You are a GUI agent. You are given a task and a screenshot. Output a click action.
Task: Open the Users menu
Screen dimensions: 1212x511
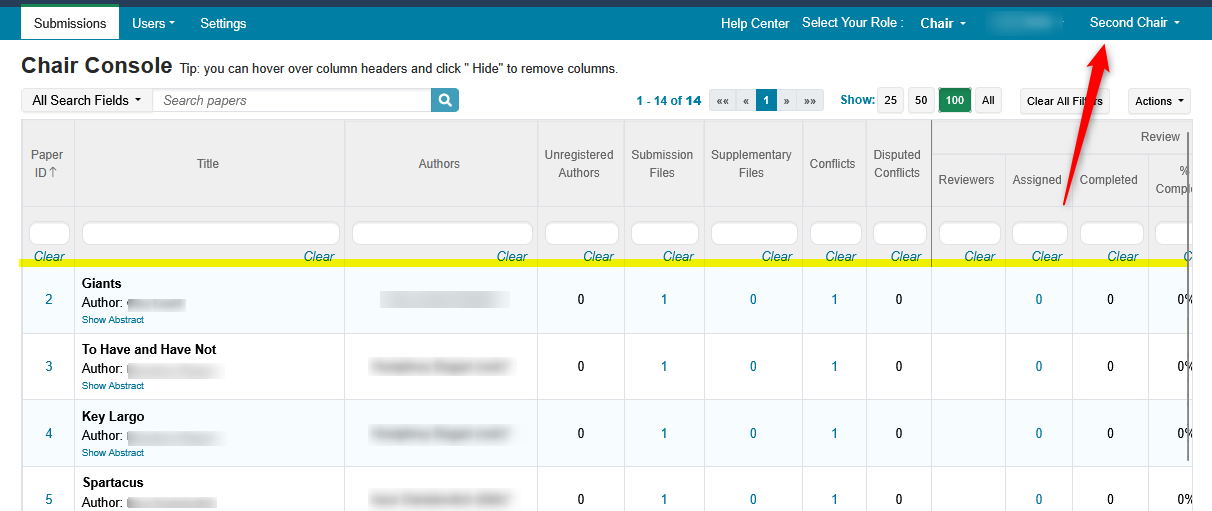click(x=153, y=23)
